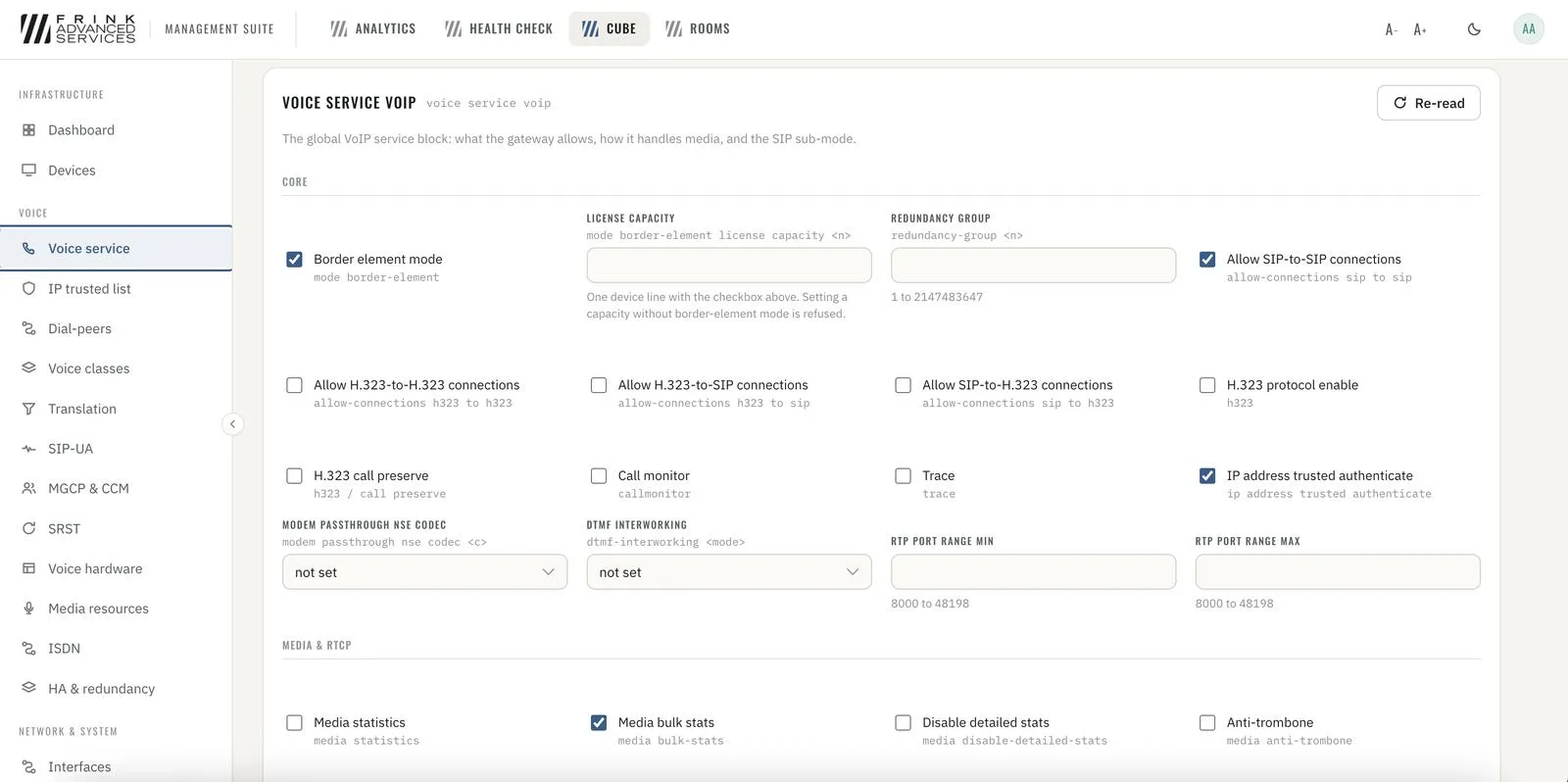
Task: Open the IP trusted list page
Action: tap(116, 289)
